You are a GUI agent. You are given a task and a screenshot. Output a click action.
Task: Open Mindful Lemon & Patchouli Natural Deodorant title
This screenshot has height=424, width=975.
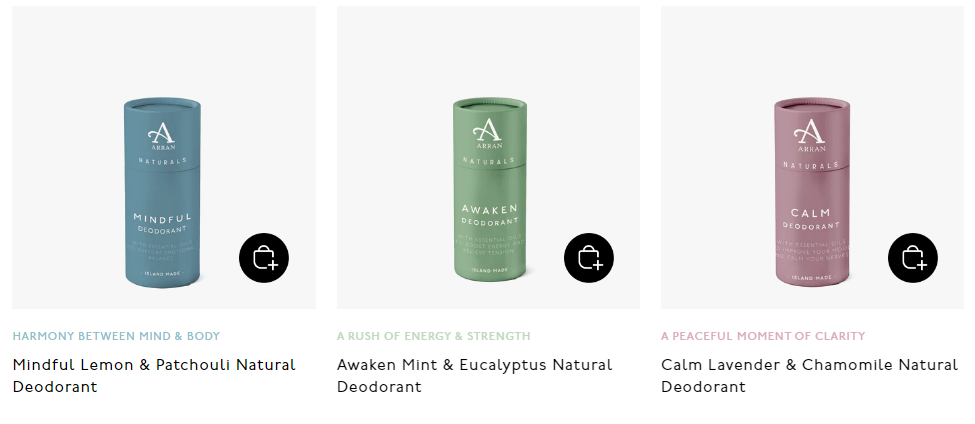(x=154, y=376)
